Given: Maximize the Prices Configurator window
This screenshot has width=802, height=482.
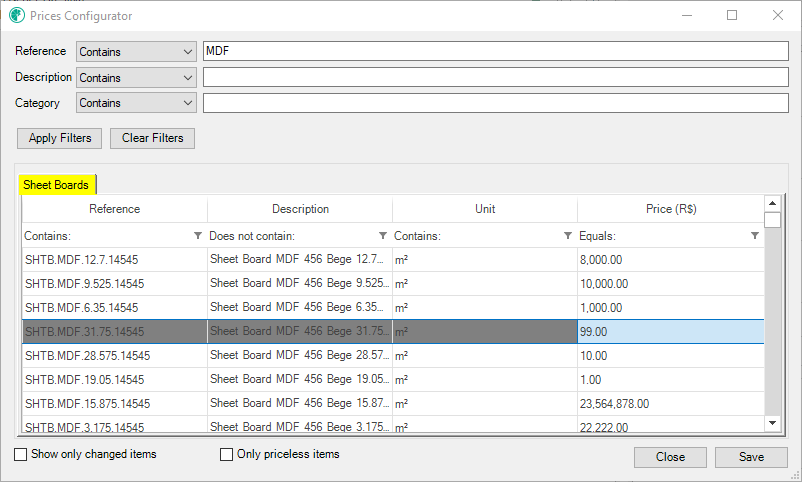Looking at the screenshot, I should pos(732,15).
